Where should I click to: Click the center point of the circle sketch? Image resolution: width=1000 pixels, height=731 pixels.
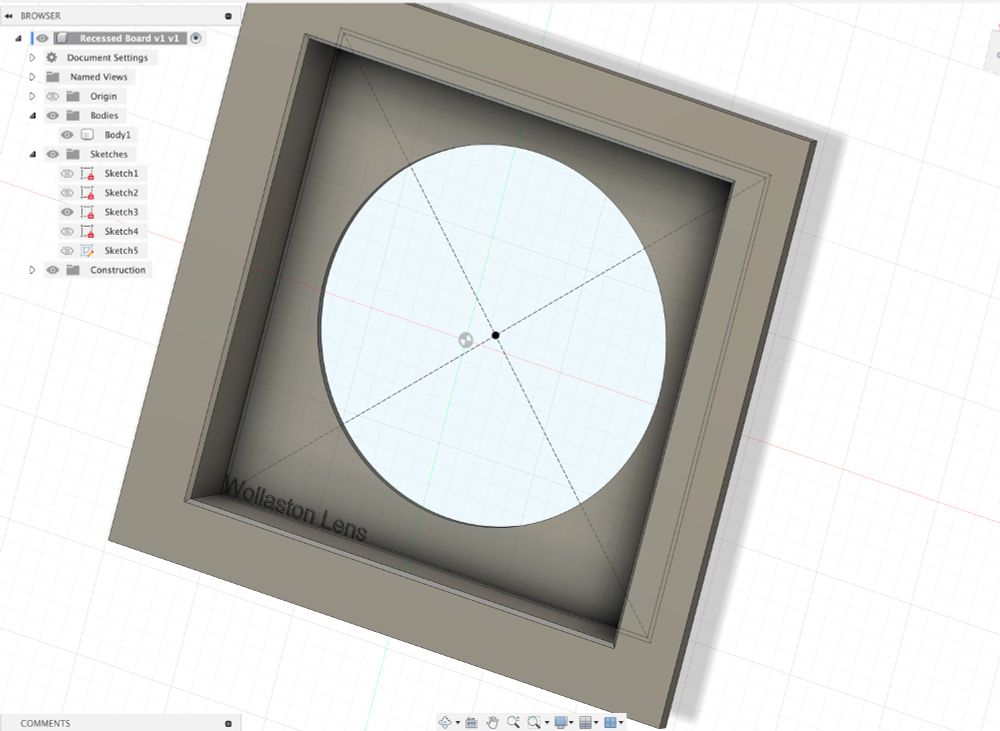(x=495, y=335)
